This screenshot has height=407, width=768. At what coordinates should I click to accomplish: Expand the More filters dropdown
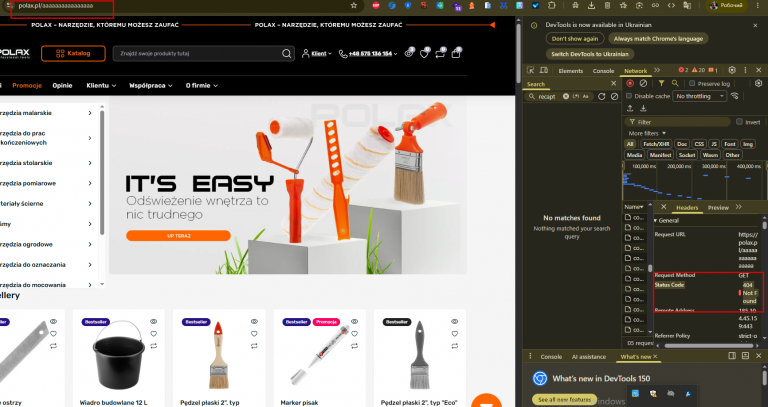coord(647,133)
